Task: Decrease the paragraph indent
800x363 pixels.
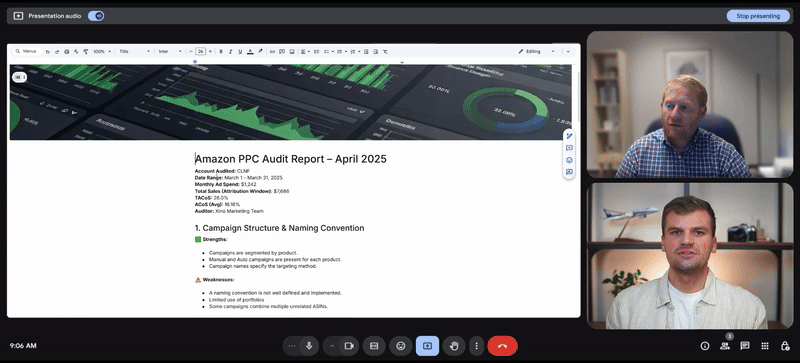Action: pos(366,52)
